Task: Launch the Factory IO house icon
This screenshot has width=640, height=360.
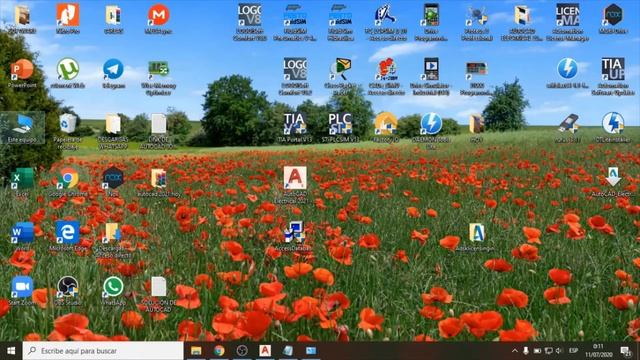Action: coord(386,123)
